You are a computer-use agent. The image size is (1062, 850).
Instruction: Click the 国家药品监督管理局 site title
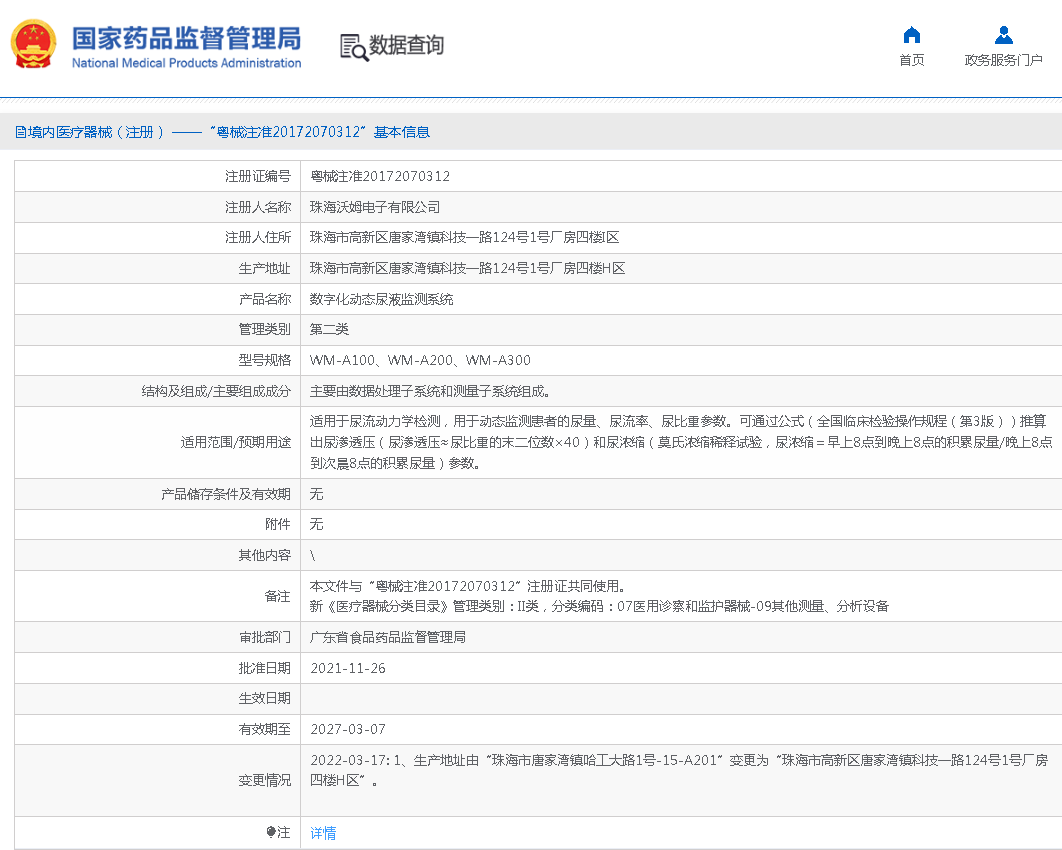186,37
